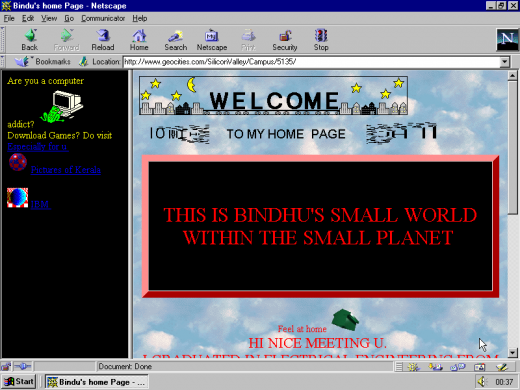Viewport: 520px width, 390px height.
Task: Go to the Home page button
Action: click(139, 40)
